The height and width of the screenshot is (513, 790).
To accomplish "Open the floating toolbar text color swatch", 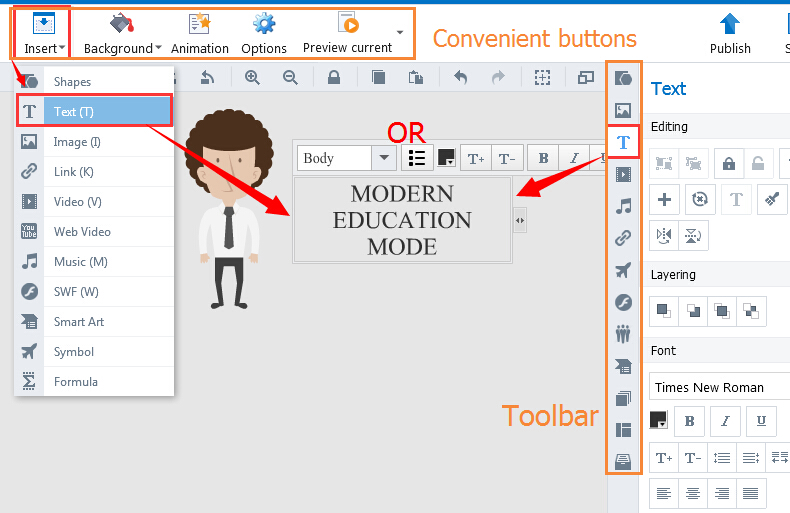I will [446, 158].
